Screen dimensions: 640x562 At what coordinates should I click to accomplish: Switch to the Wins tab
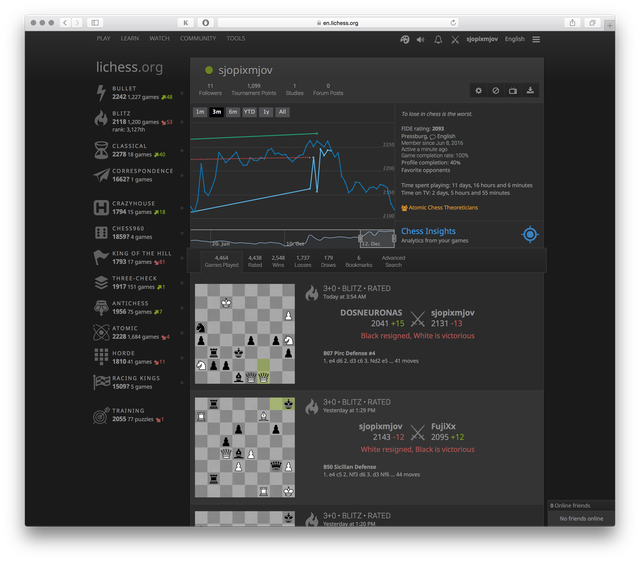278,261
